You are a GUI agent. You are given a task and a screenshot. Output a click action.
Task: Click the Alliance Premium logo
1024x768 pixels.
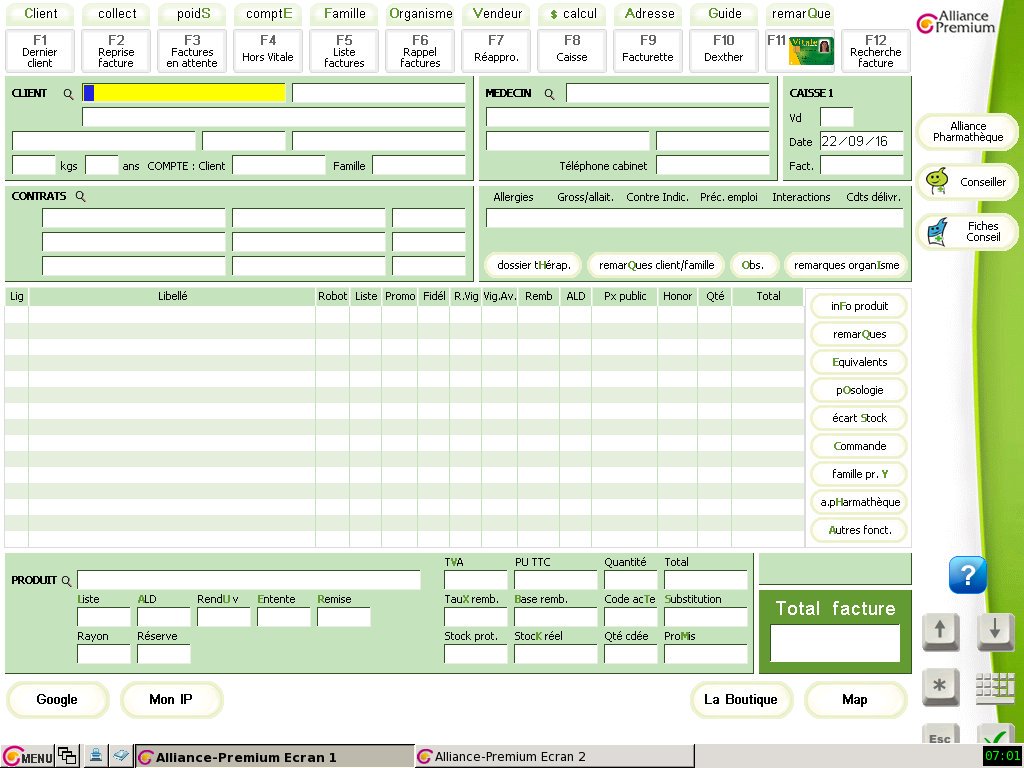tap(956, 23)
